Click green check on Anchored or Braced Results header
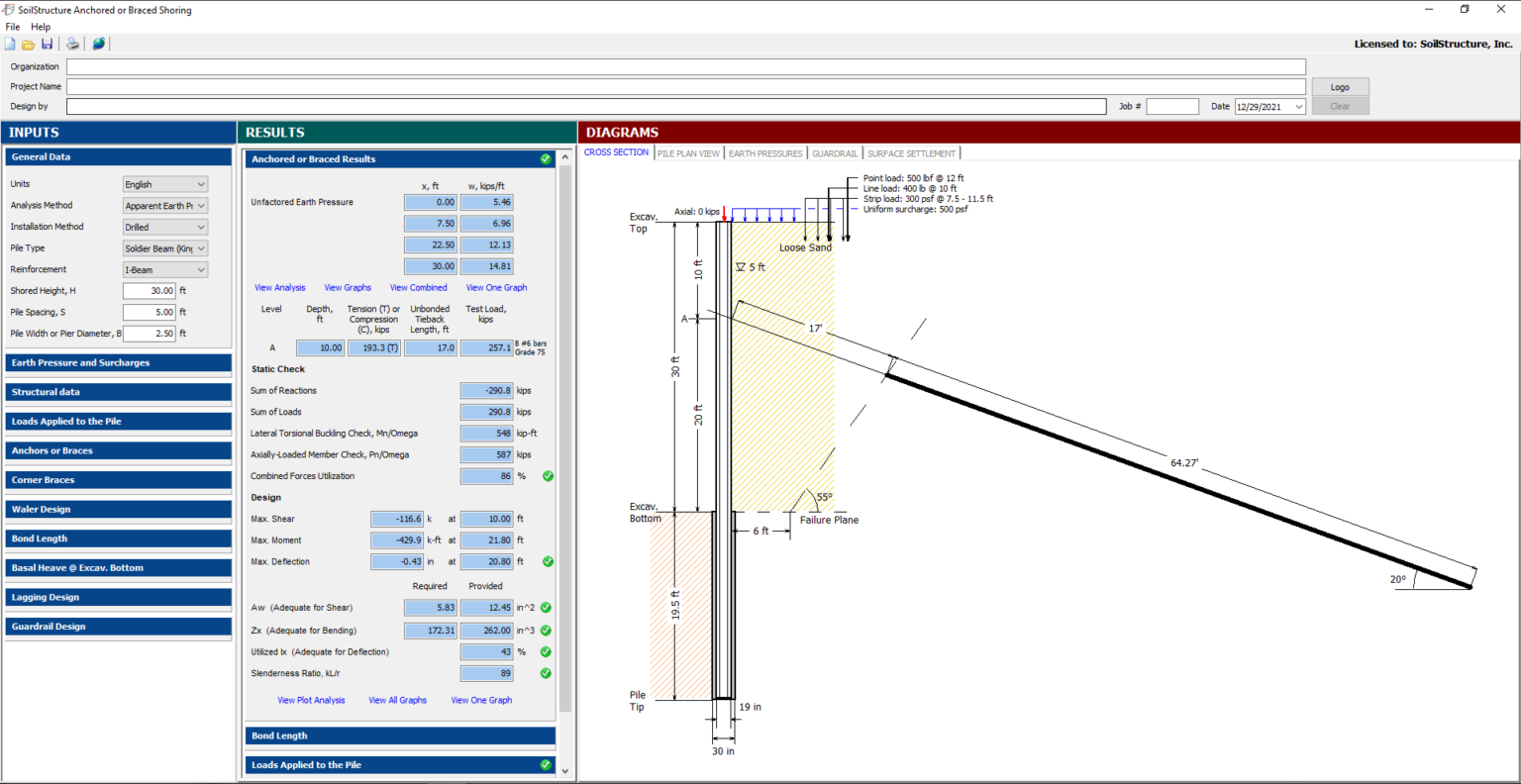 point(546,158)
